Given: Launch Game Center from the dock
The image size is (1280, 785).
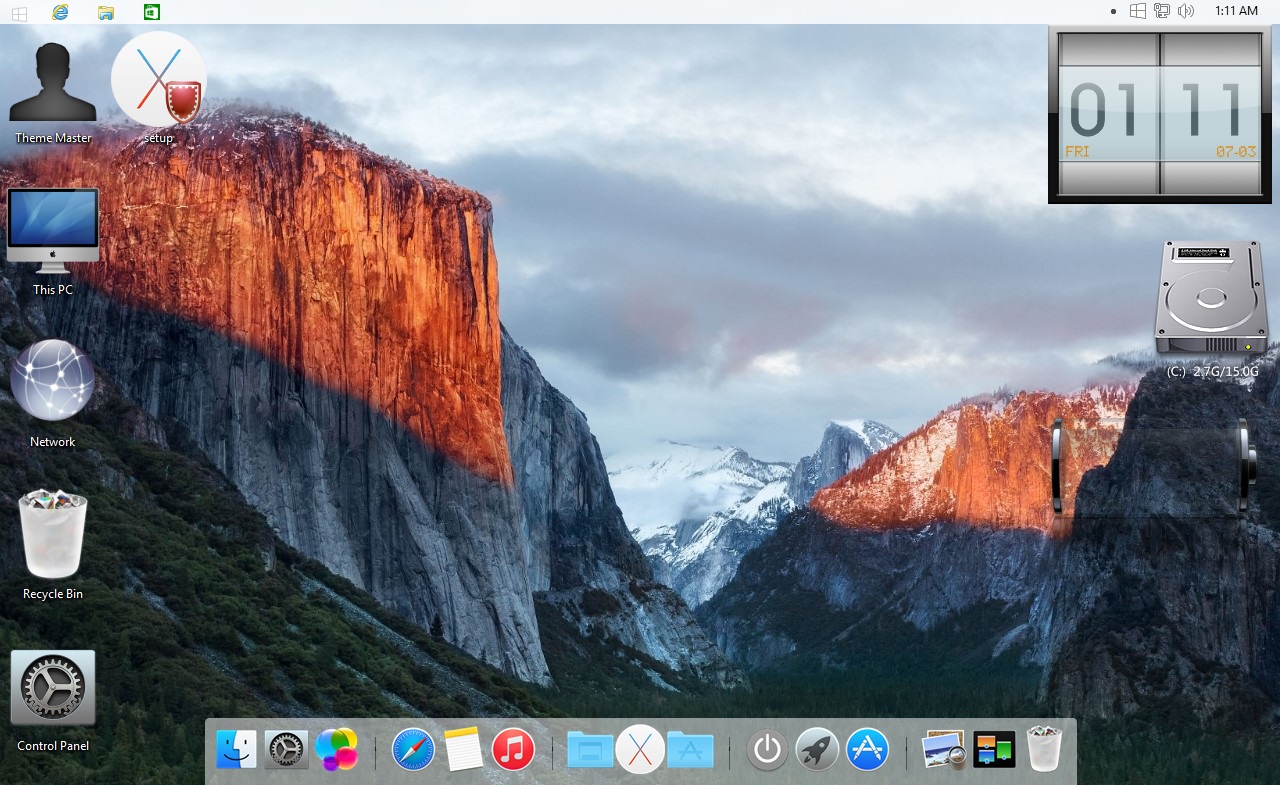Looking at the screenshot, I should [x=337, y=749].
